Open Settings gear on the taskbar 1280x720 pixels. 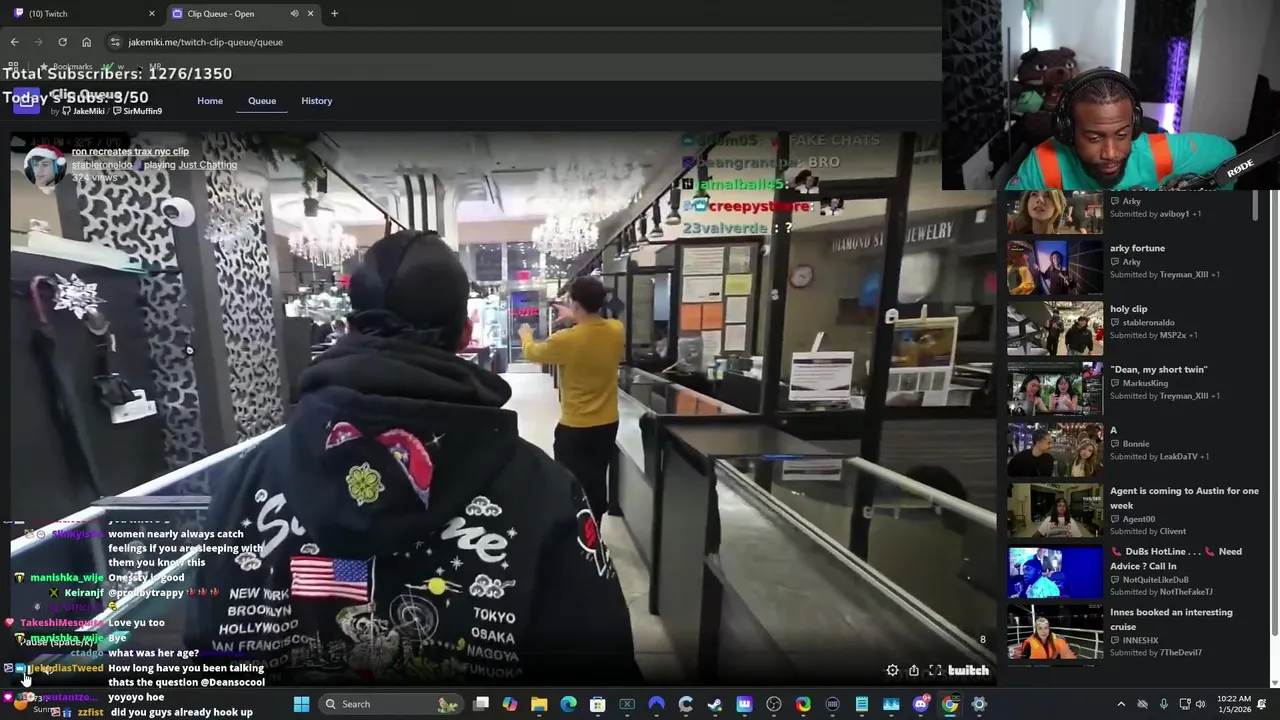pyautogui.click(x=979, y=704)
